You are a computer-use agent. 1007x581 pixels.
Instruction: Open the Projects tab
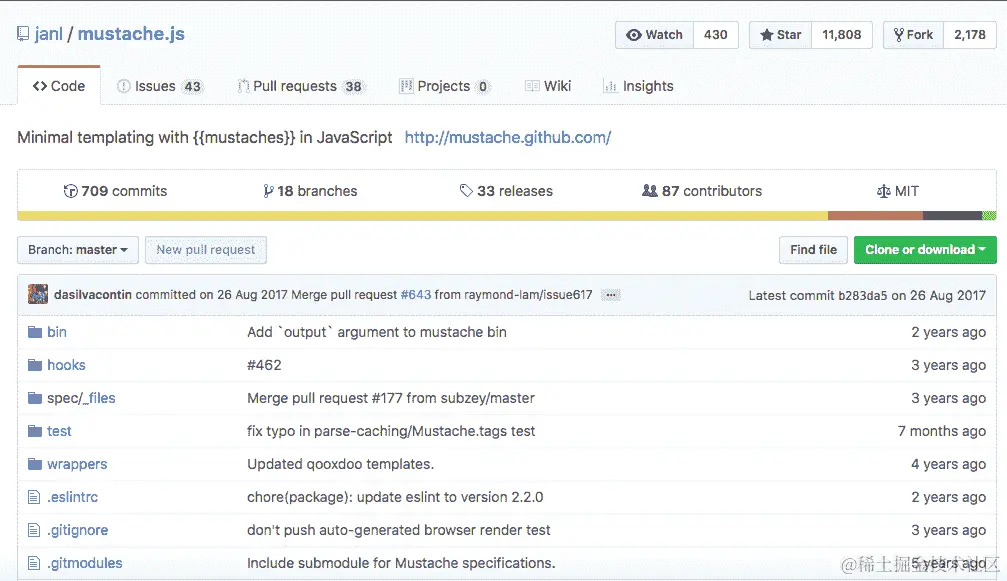(444, 86)
